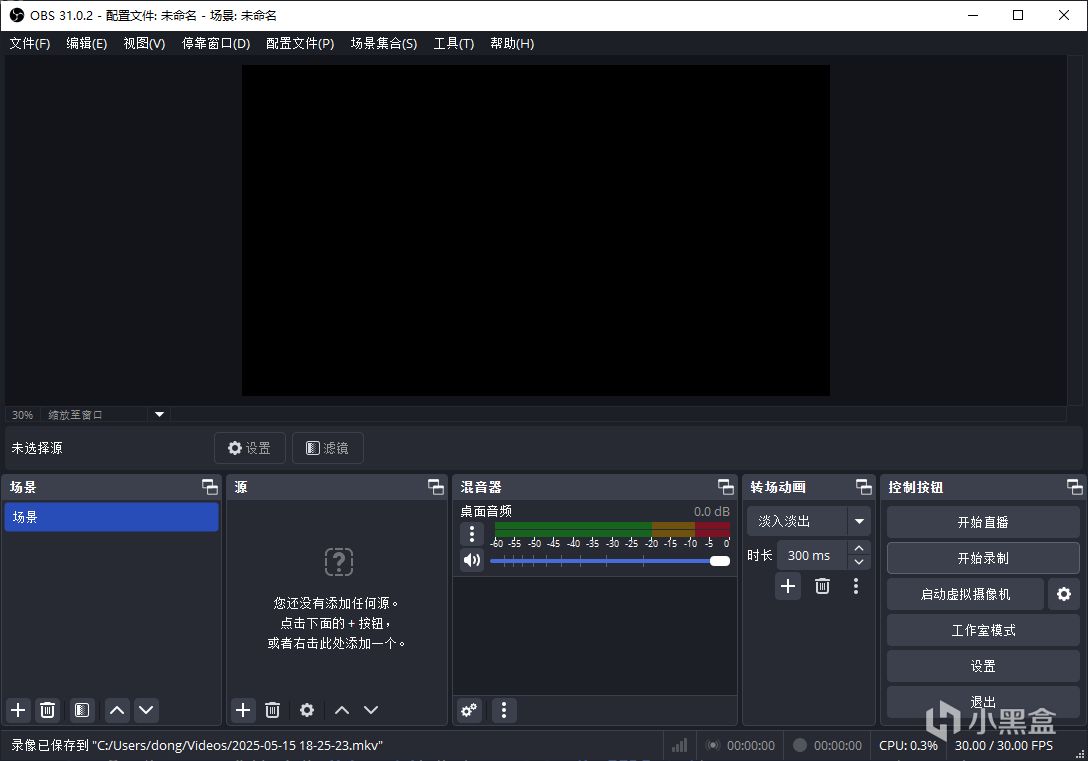Adjust the 桌面音频 volume slider
1088x761 pixels.
(609, 561)
